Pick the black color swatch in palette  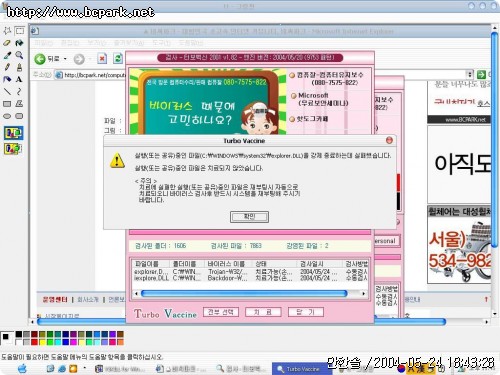[x=19, y=334]
